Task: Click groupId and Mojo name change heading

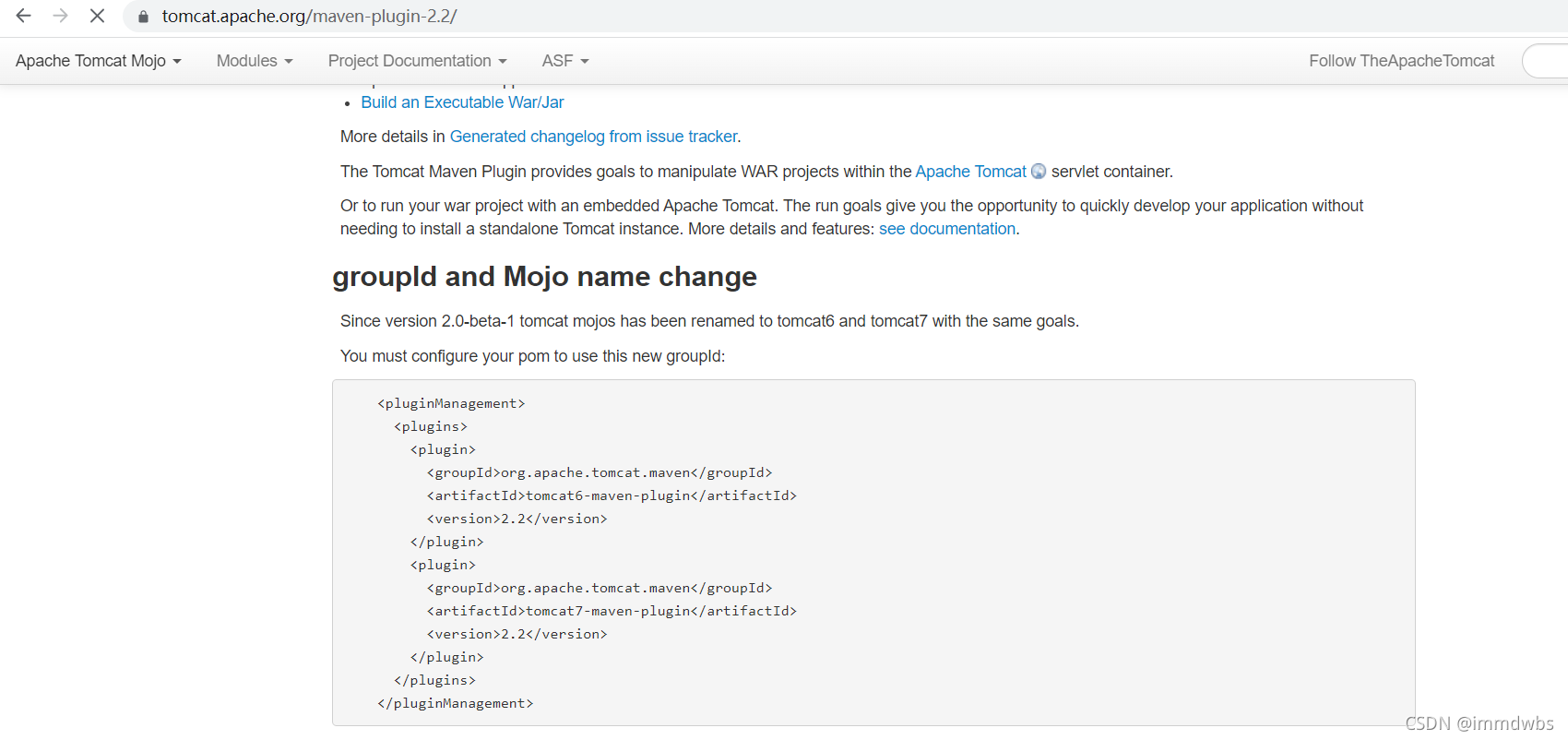Action: 544,277
